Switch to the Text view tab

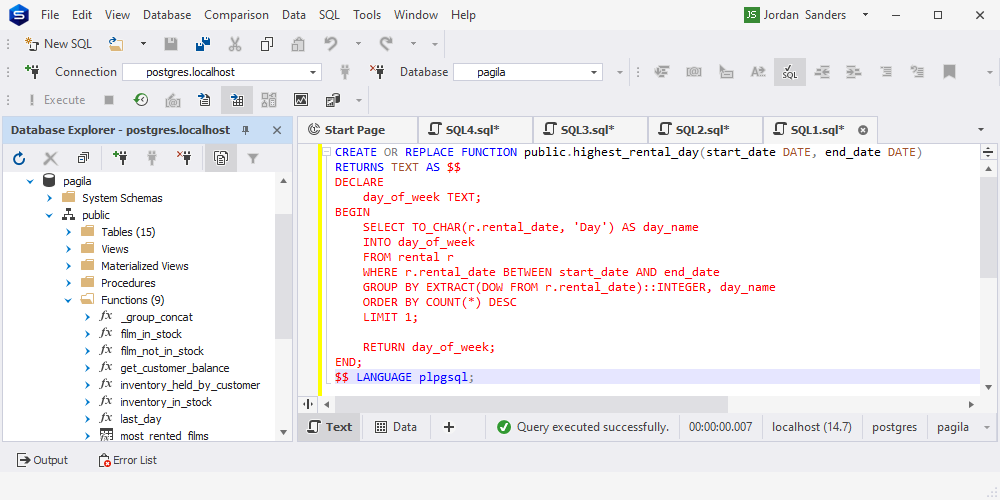[330, 427]
